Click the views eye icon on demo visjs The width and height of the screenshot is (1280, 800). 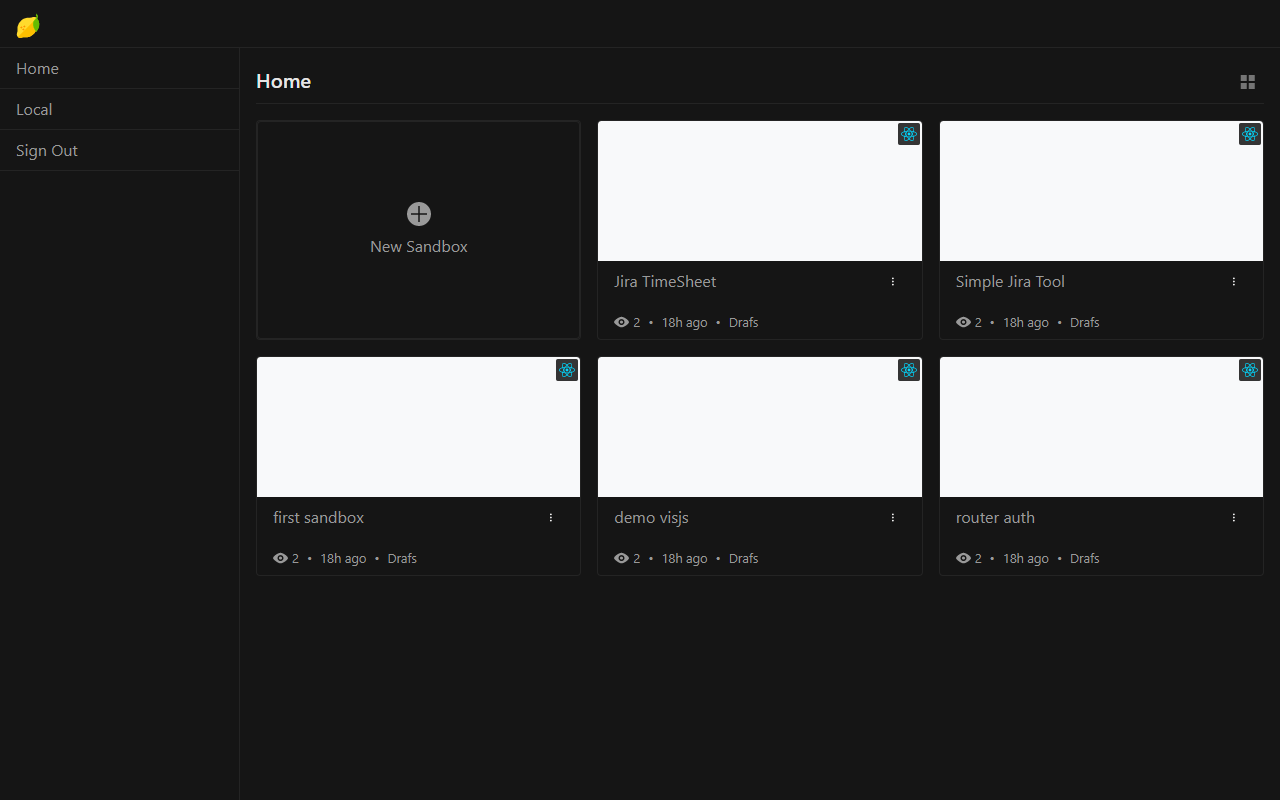click(x=621, y=558)
